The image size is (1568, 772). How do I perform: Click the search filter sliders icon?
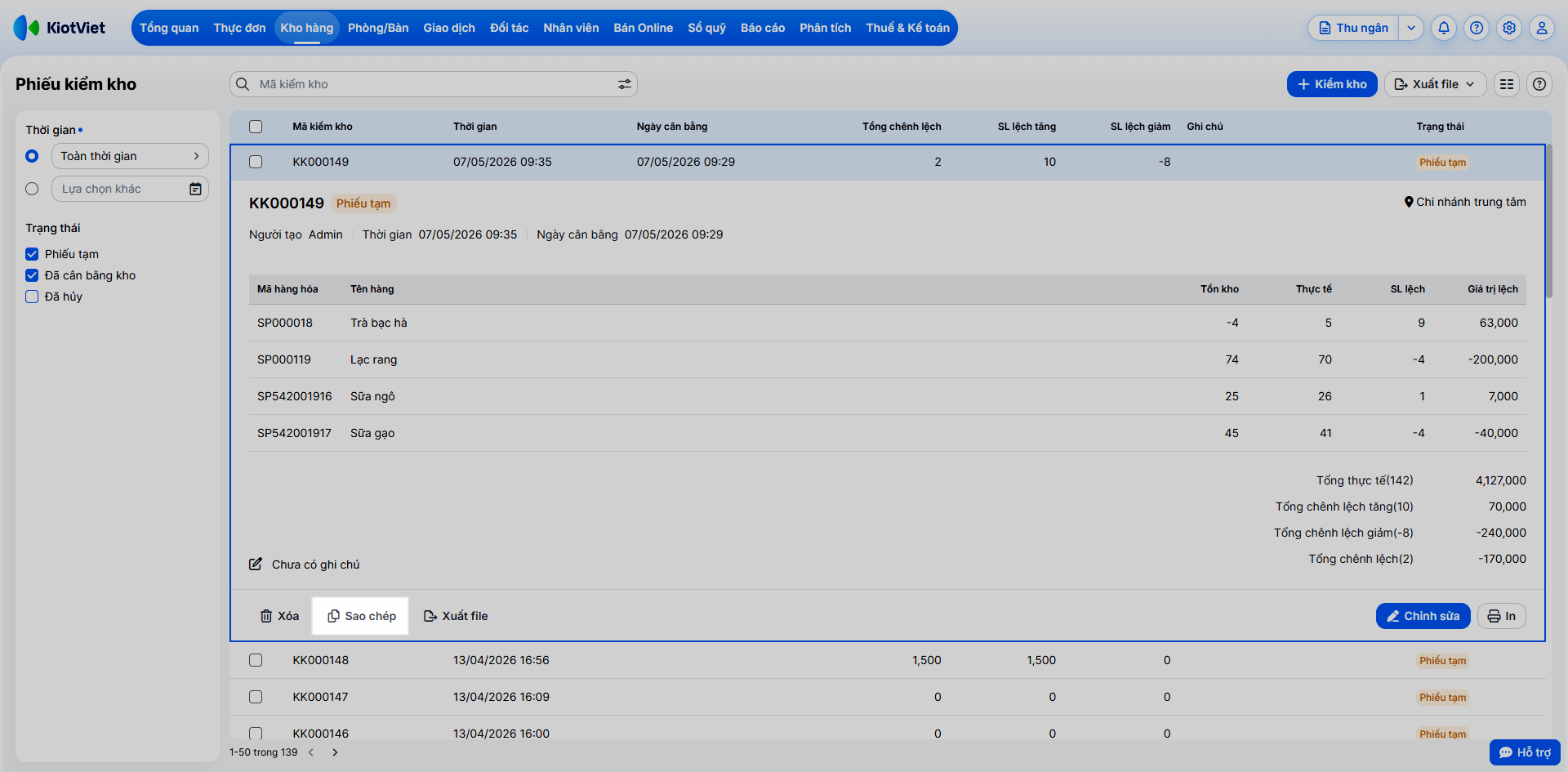point(625,84)
